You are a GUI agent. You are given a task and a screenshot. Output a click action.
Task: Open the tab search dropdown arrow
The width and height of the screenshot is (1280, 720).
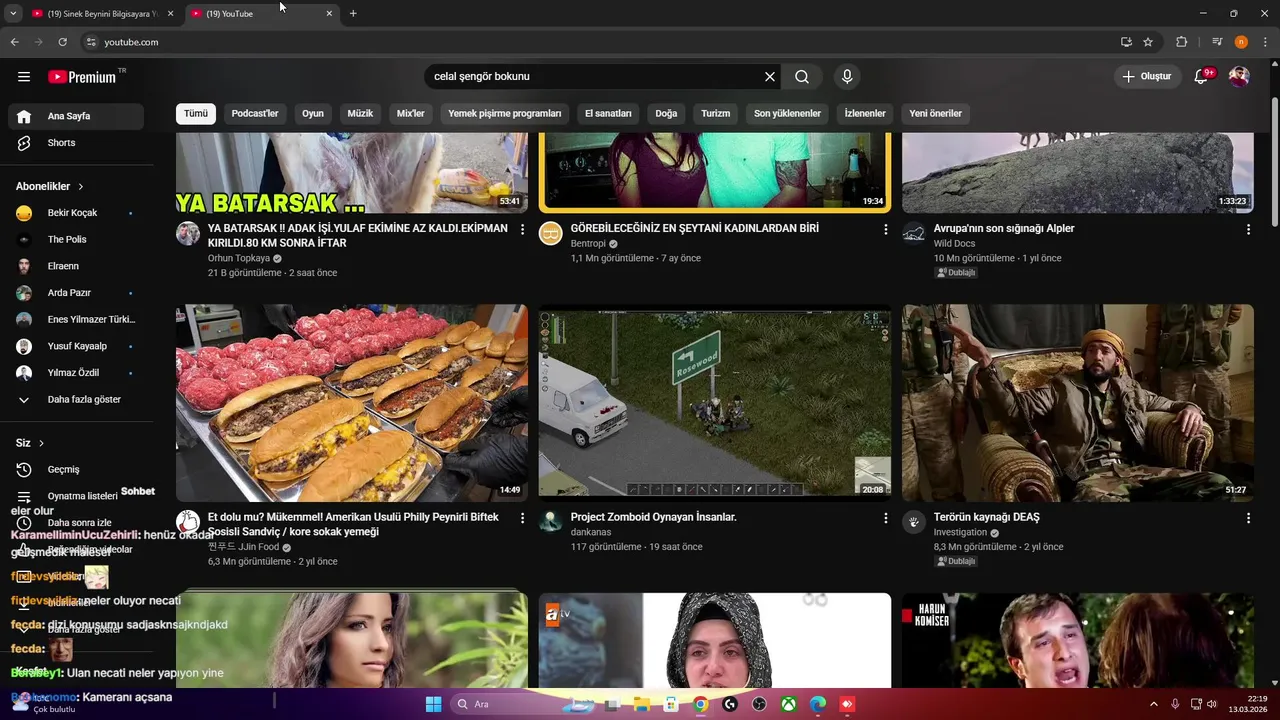(13, 13)
